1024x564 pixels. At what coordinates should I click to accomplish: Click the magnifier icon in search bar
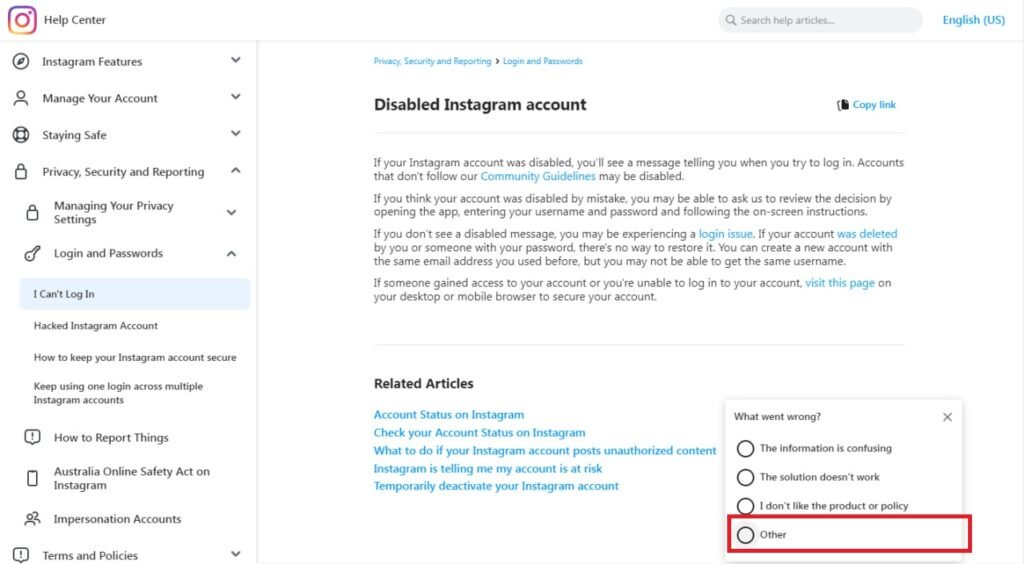point(731,20)
